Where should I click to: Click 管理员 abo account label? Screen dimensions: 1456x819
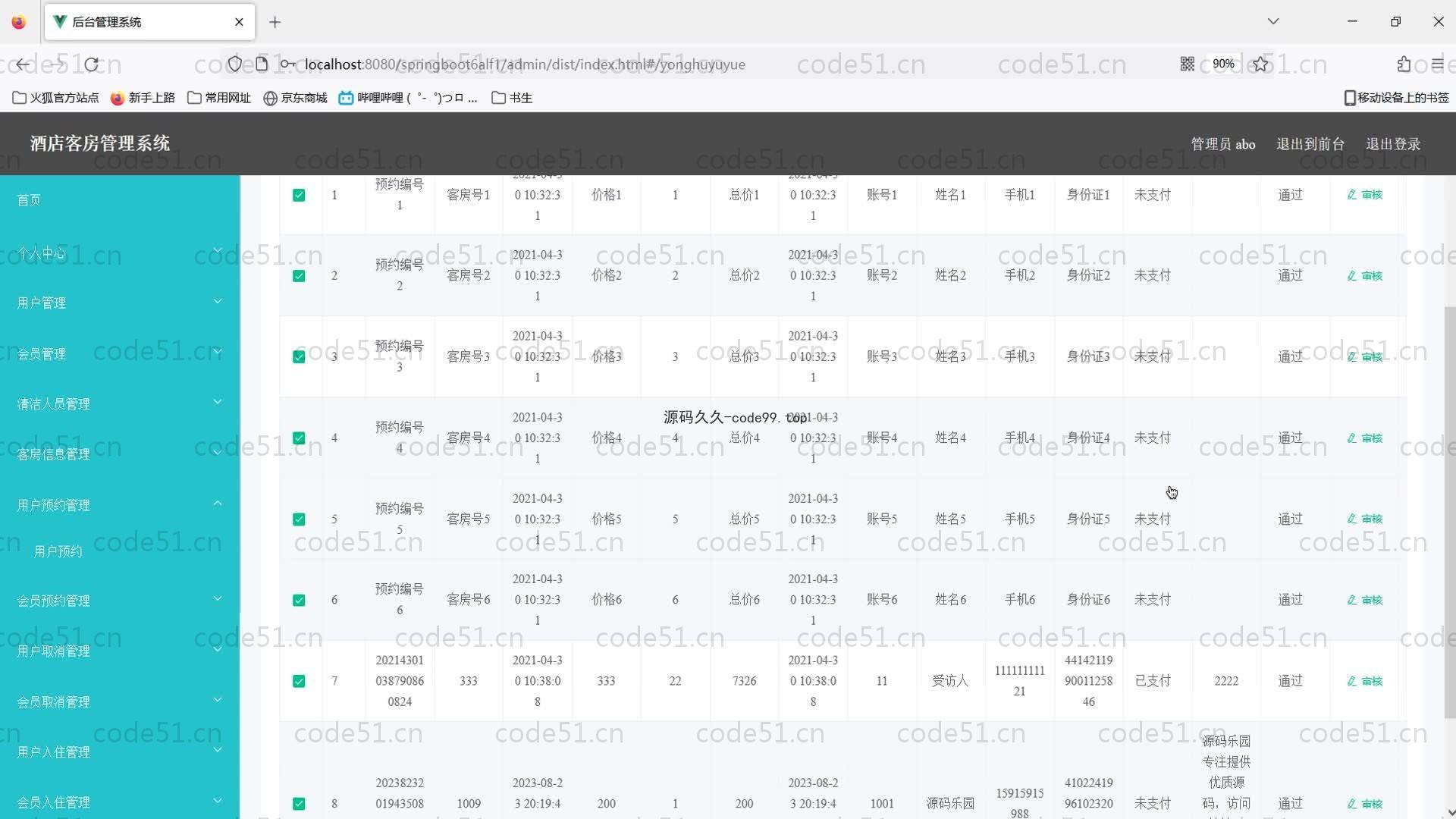pos(1223,144)
